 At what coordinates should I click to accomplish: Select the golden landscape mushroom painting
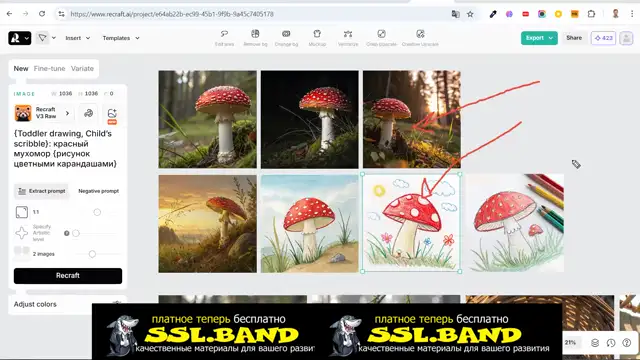tap(208, 224)
